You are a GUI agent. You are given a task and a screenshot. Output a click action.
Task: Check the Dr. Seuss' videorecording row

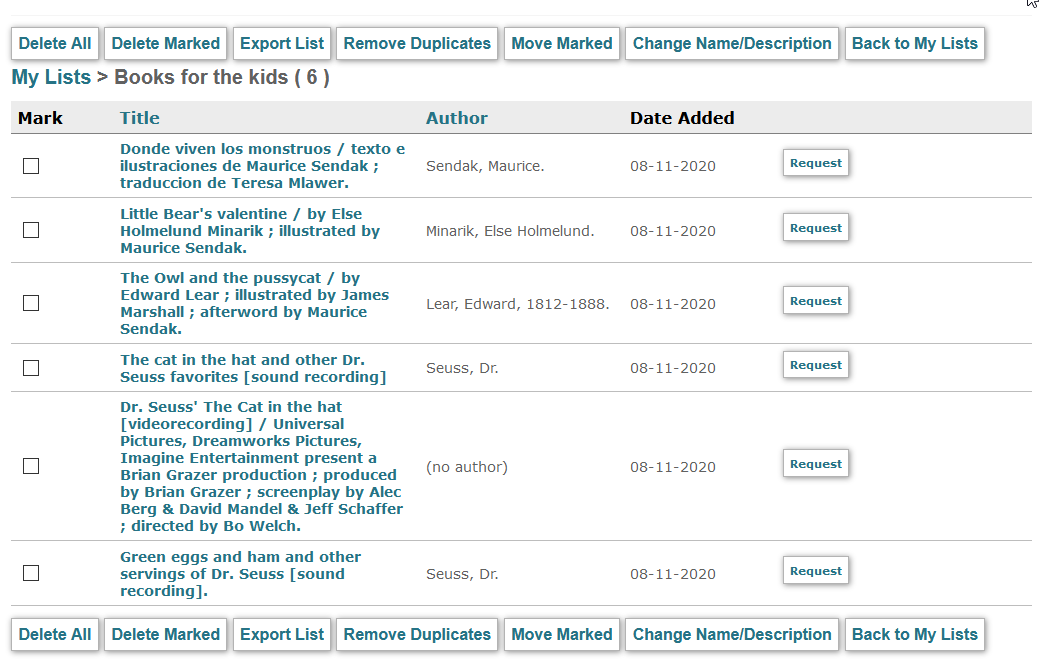pyautogui.click(x=31, y=466)
